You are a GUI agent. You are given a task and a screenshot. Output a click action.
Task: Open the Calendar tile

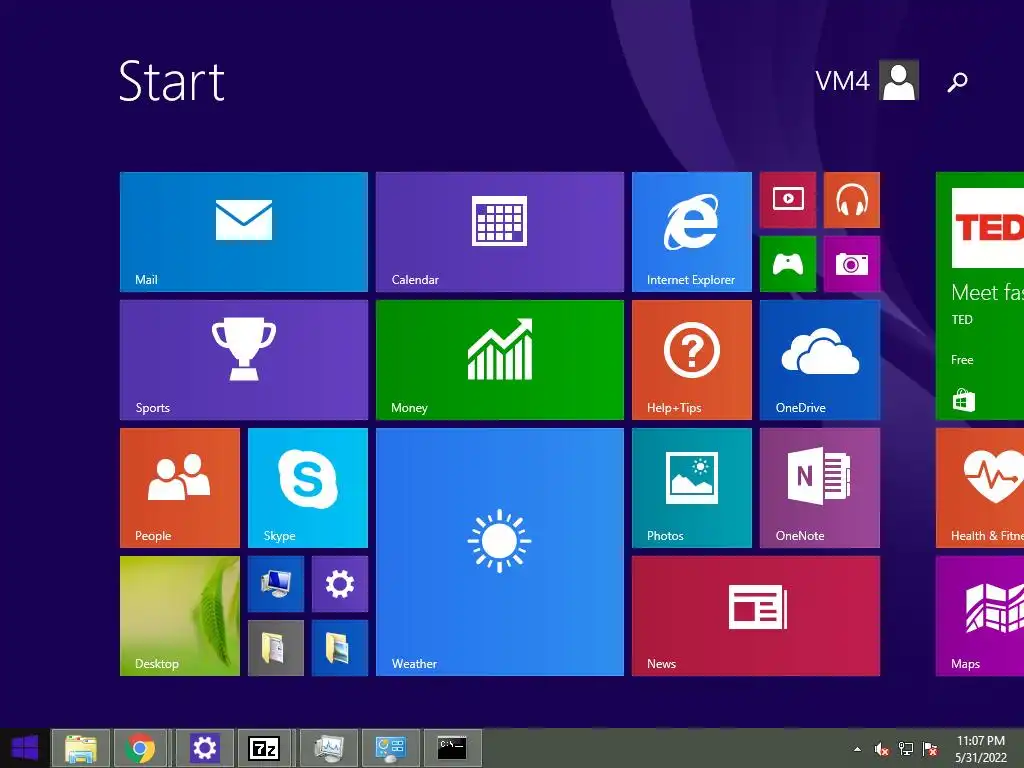pyautogui.click(x=500, y=232)
